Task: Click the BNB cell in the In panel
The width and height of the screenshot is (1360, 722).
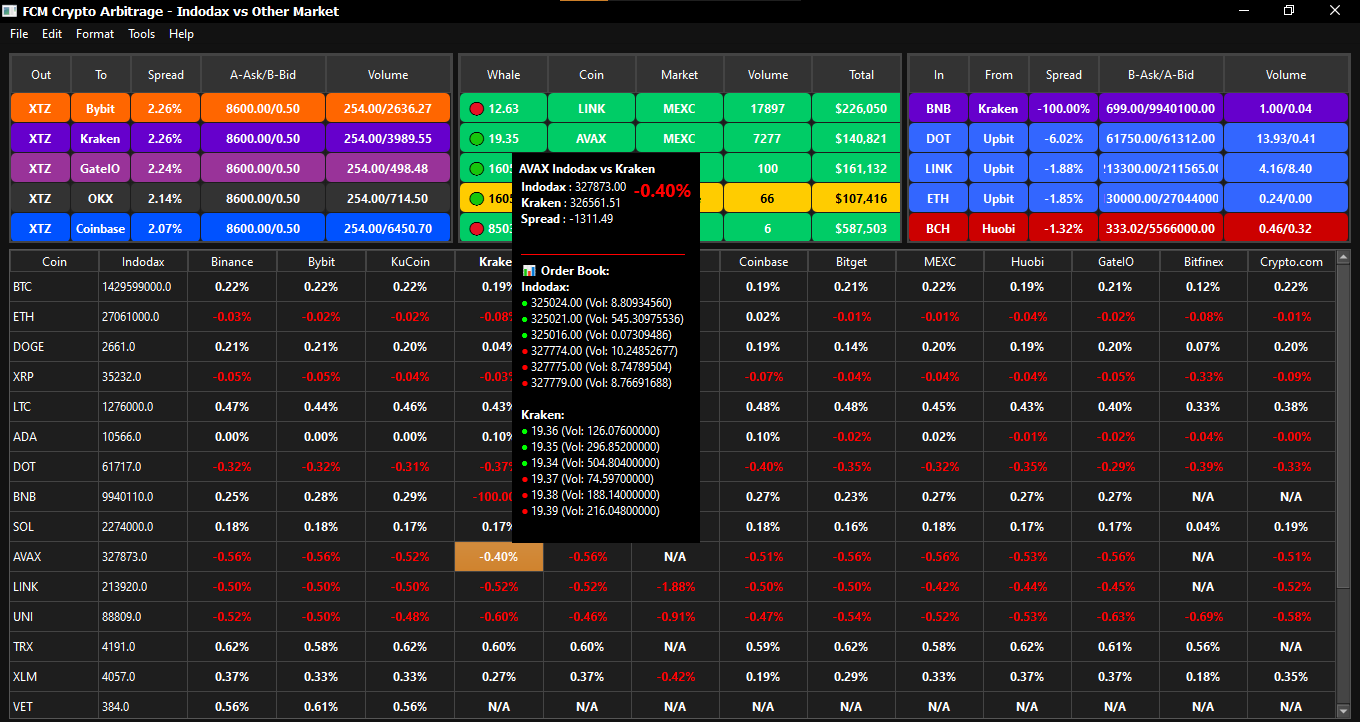Action: (938, 109)
